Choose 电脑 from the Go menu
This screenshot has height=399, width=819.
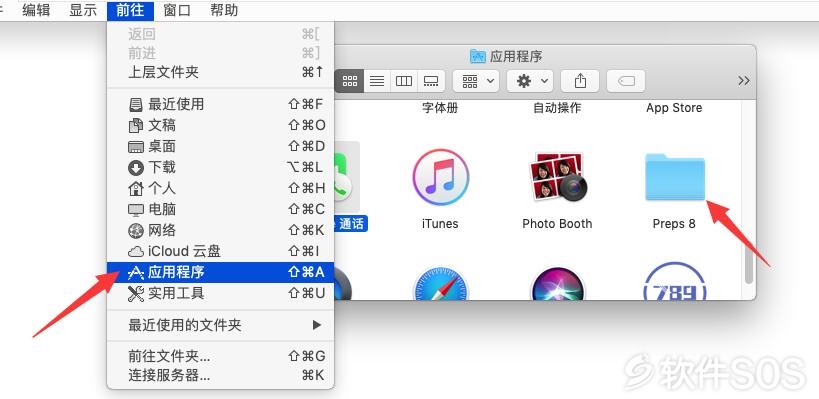[220, 209]
